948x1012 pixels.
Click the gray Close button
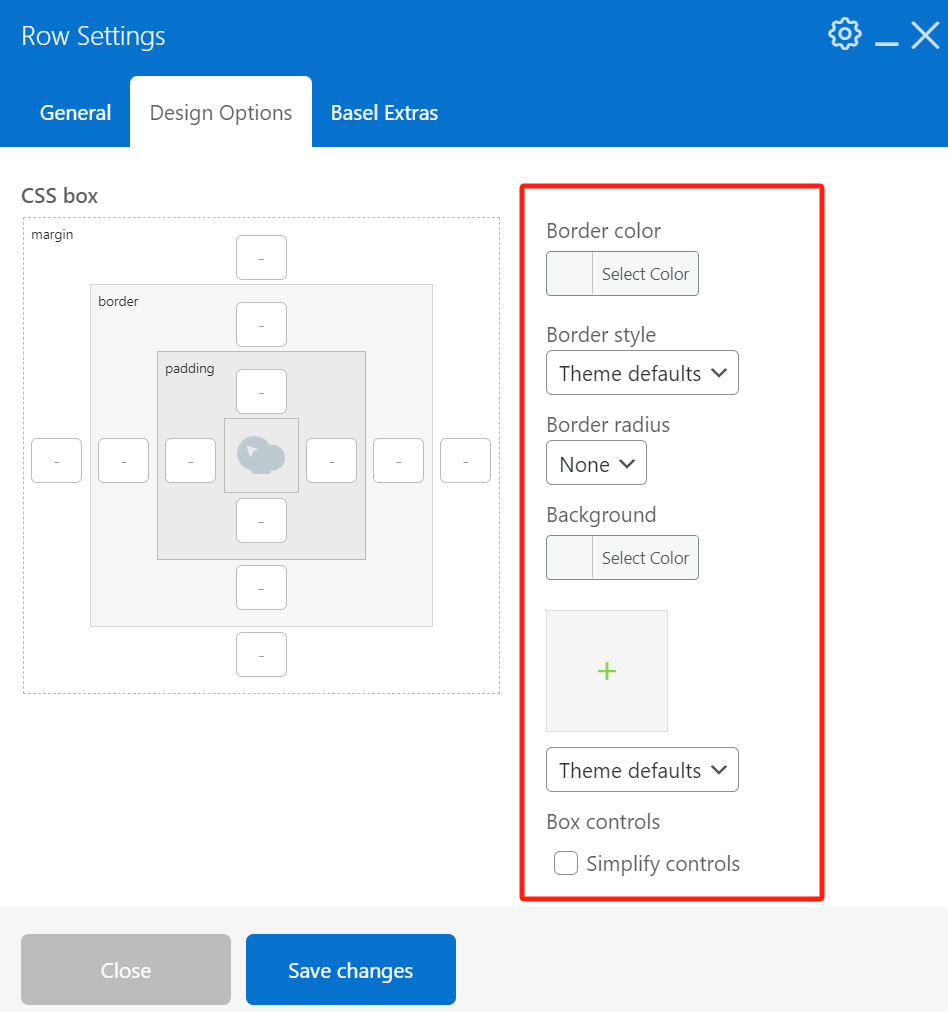126,970
